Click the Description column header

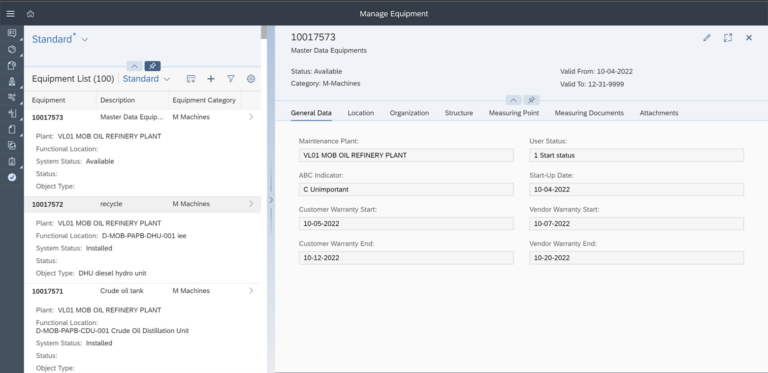118,100
